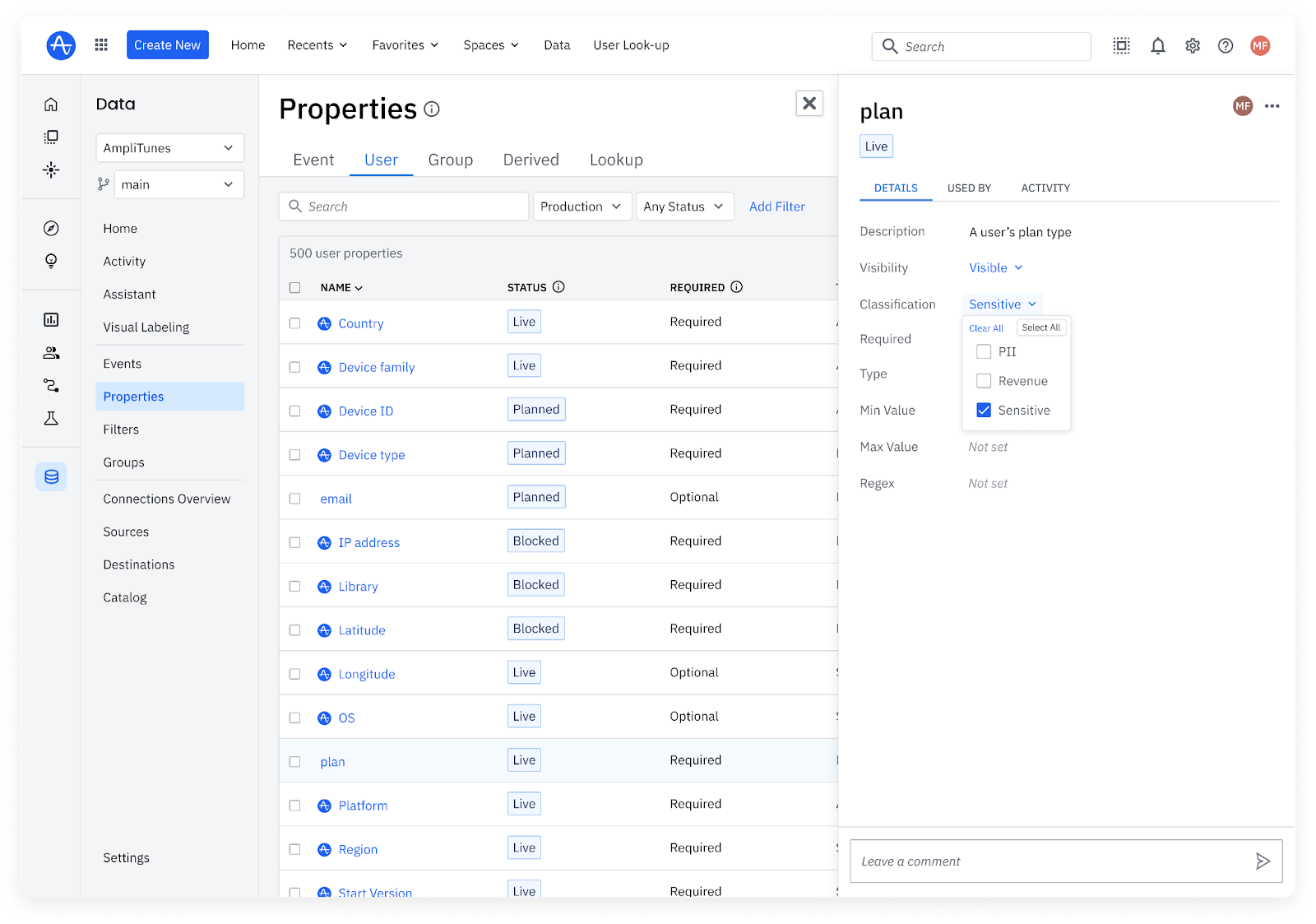Click the branch icon beside main selector
1316x924 pixels.
pos(104,184)
